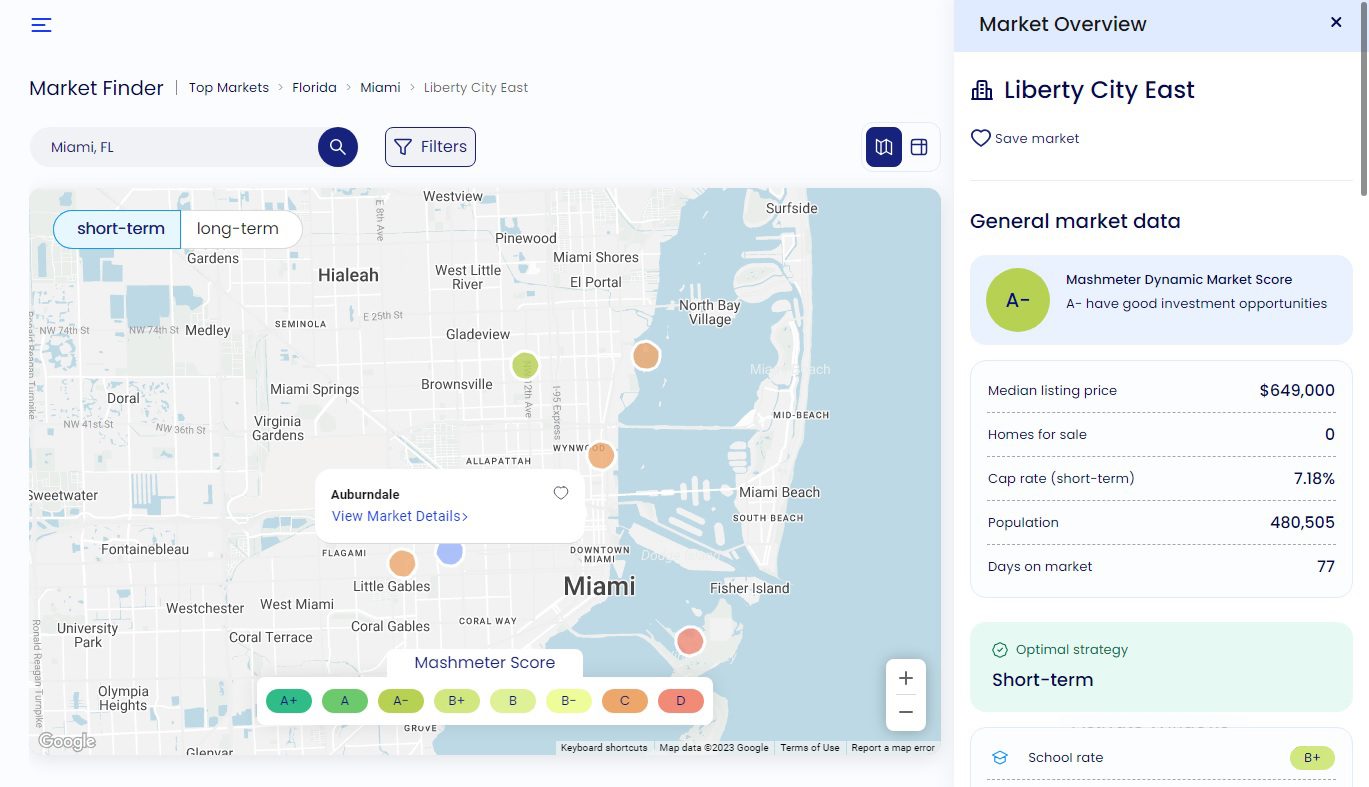
Task: Click inside the Miami, FL search field
Action: [x=170, y=146]
